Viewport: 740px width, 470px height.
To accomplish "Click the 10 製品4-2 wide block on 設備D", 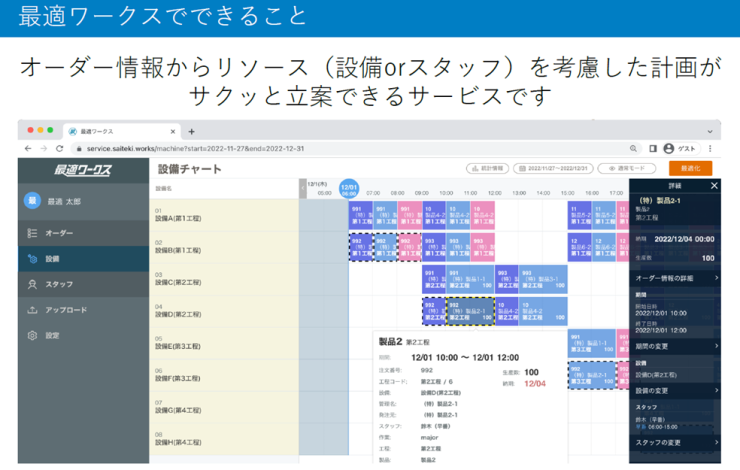I will [543, 311].
